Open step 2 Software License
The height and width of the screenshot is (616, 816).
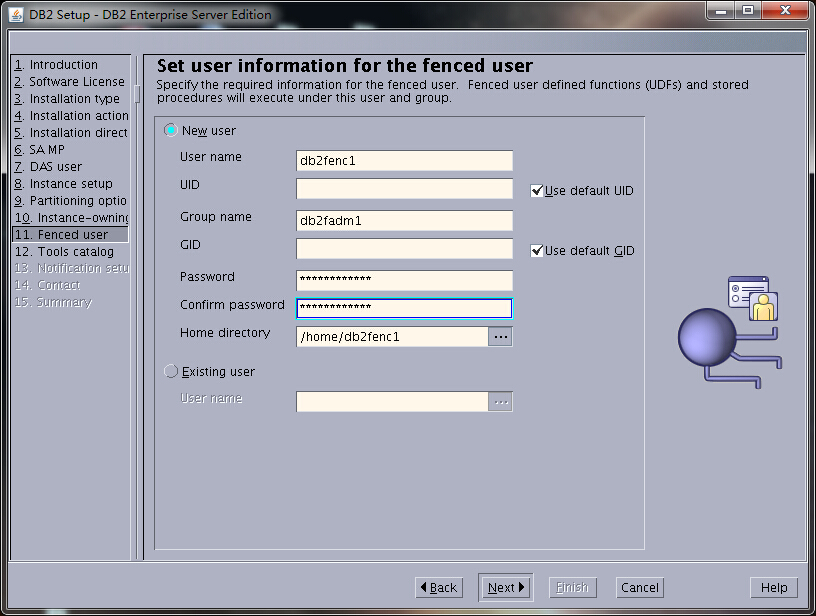[70, 82]
